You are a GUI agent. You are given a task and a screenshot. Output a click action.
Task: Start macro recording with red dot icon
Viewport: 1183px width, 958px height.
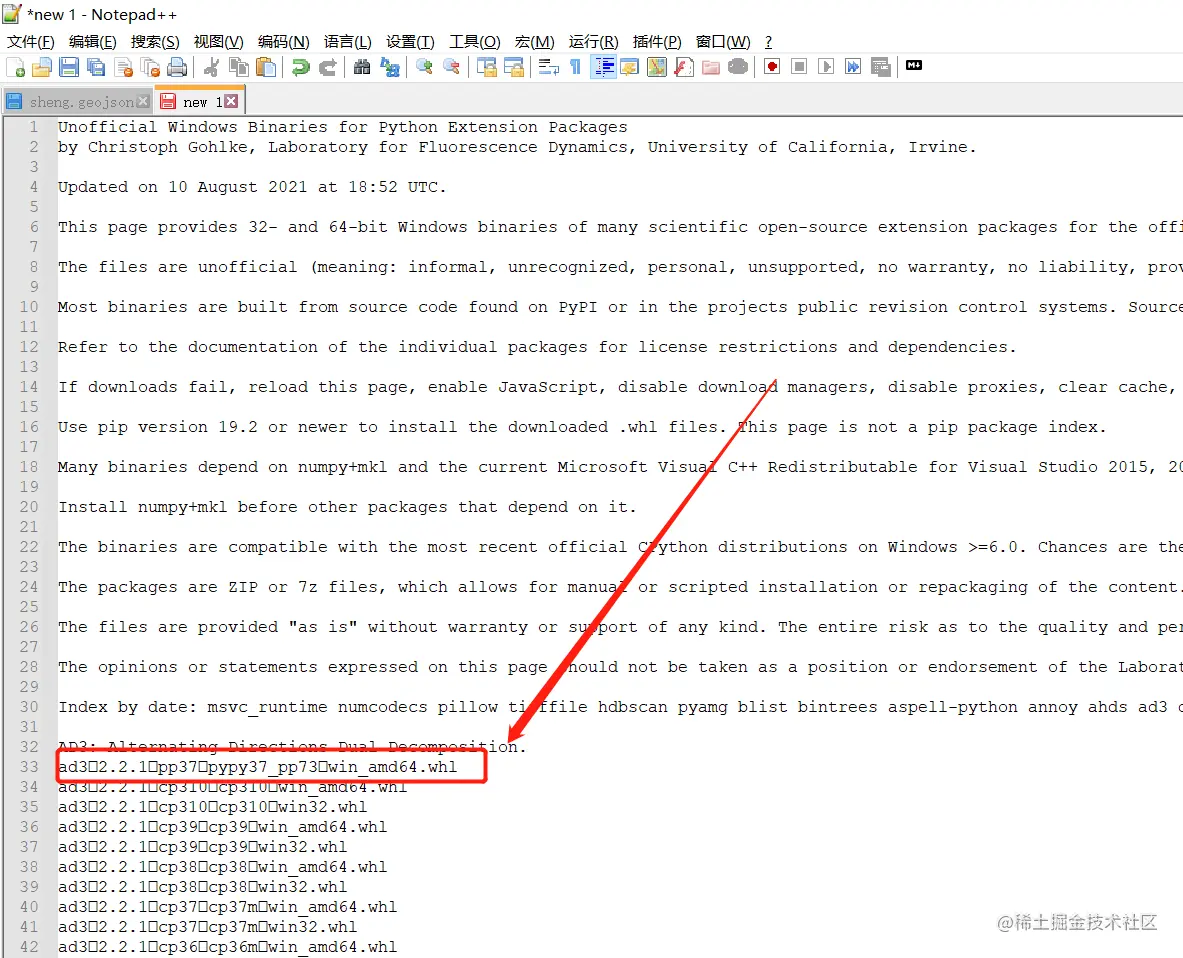coord(772,67)
